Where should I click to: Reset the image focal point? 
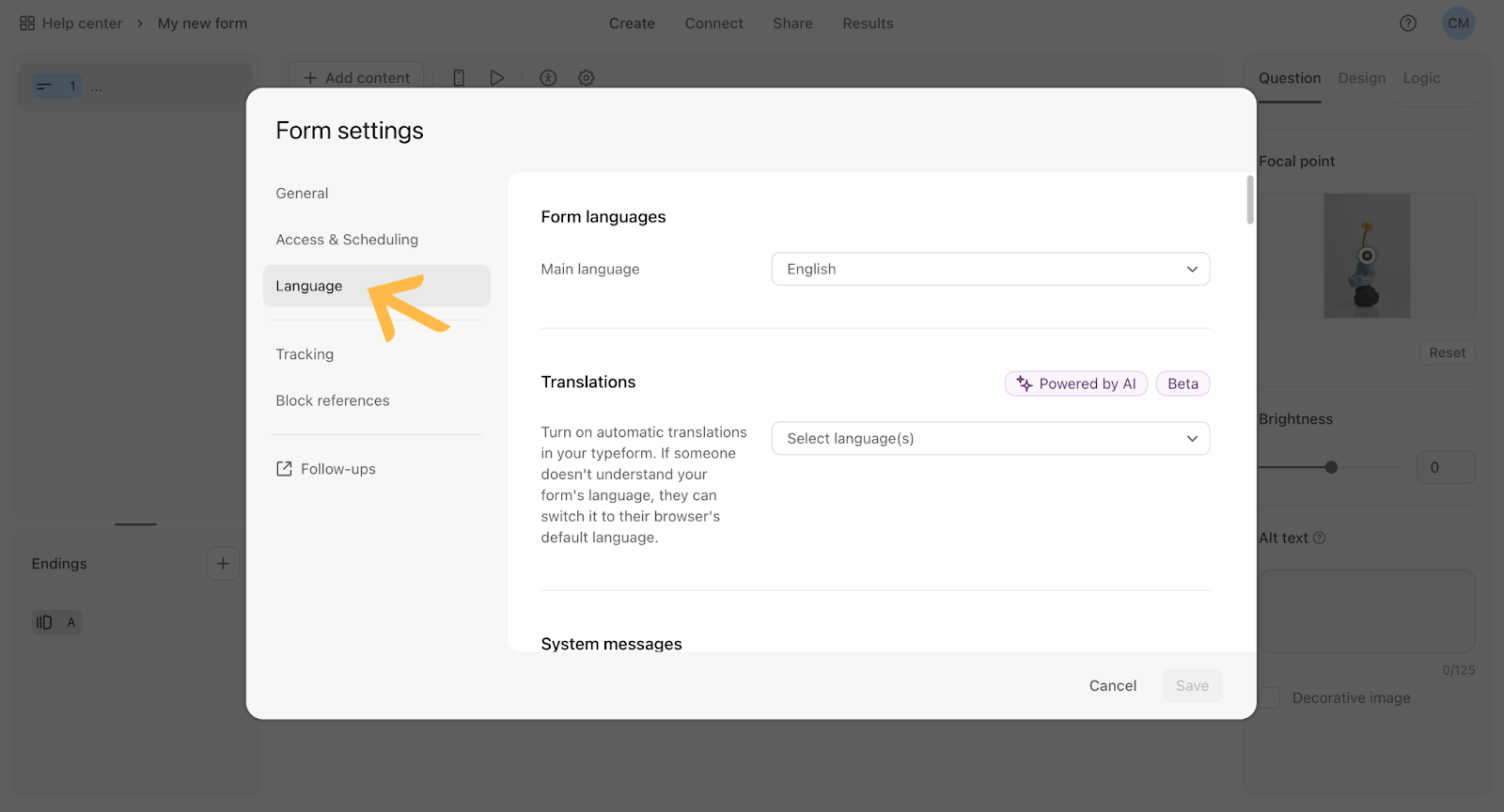(x=1448, y=352)
